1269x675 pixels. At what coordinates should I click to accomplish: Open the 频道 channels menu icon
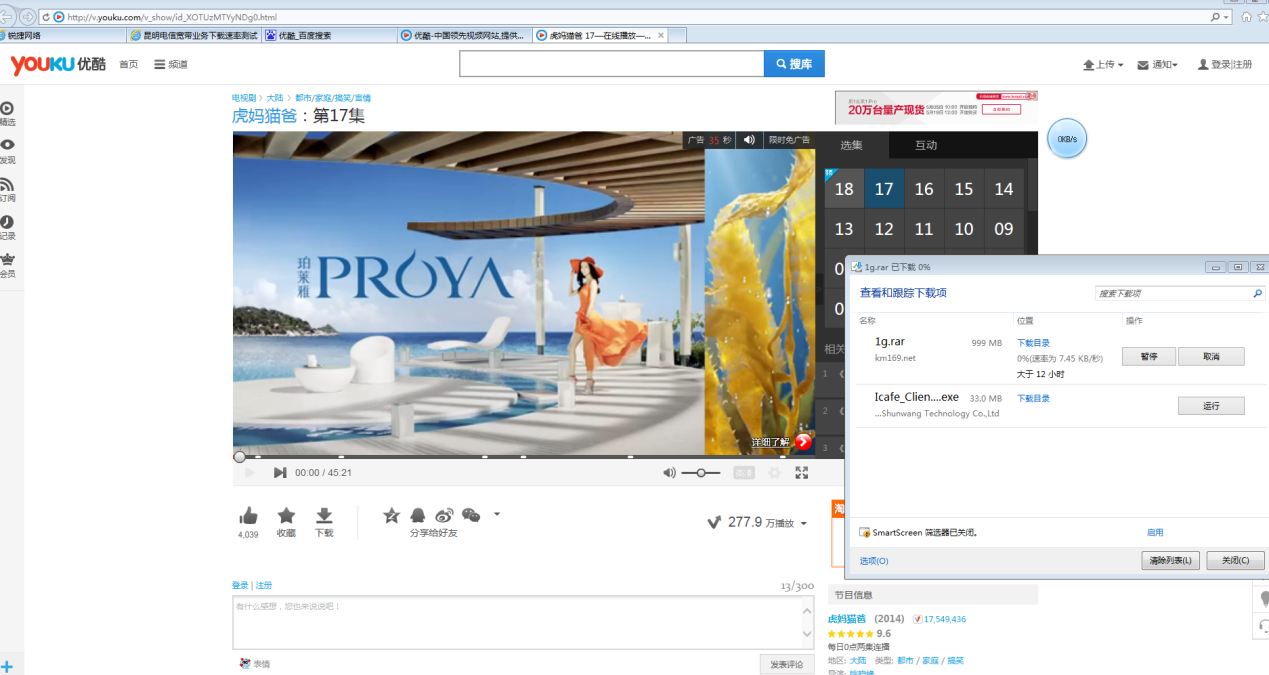coord(160,64)
